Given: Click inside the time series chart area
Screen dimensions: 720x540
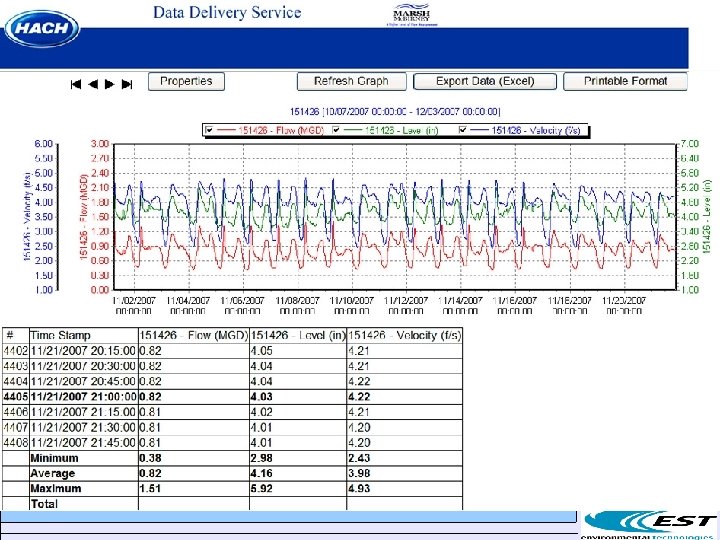Looking at the screenshot, I should click(395, 217).
